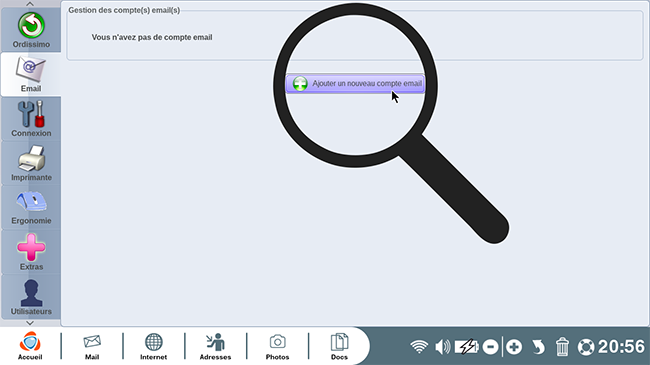Open the trash bin icon
This screenshot has width=650, height=365.
click(562, 346)
